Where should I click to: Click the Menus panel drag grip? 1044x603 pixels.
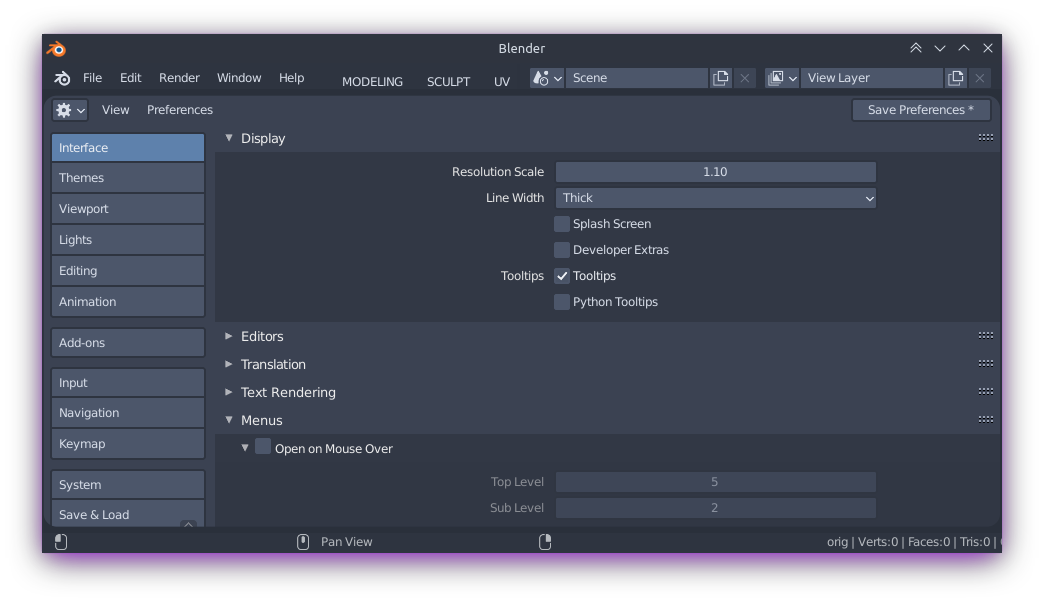click(986, 419)
